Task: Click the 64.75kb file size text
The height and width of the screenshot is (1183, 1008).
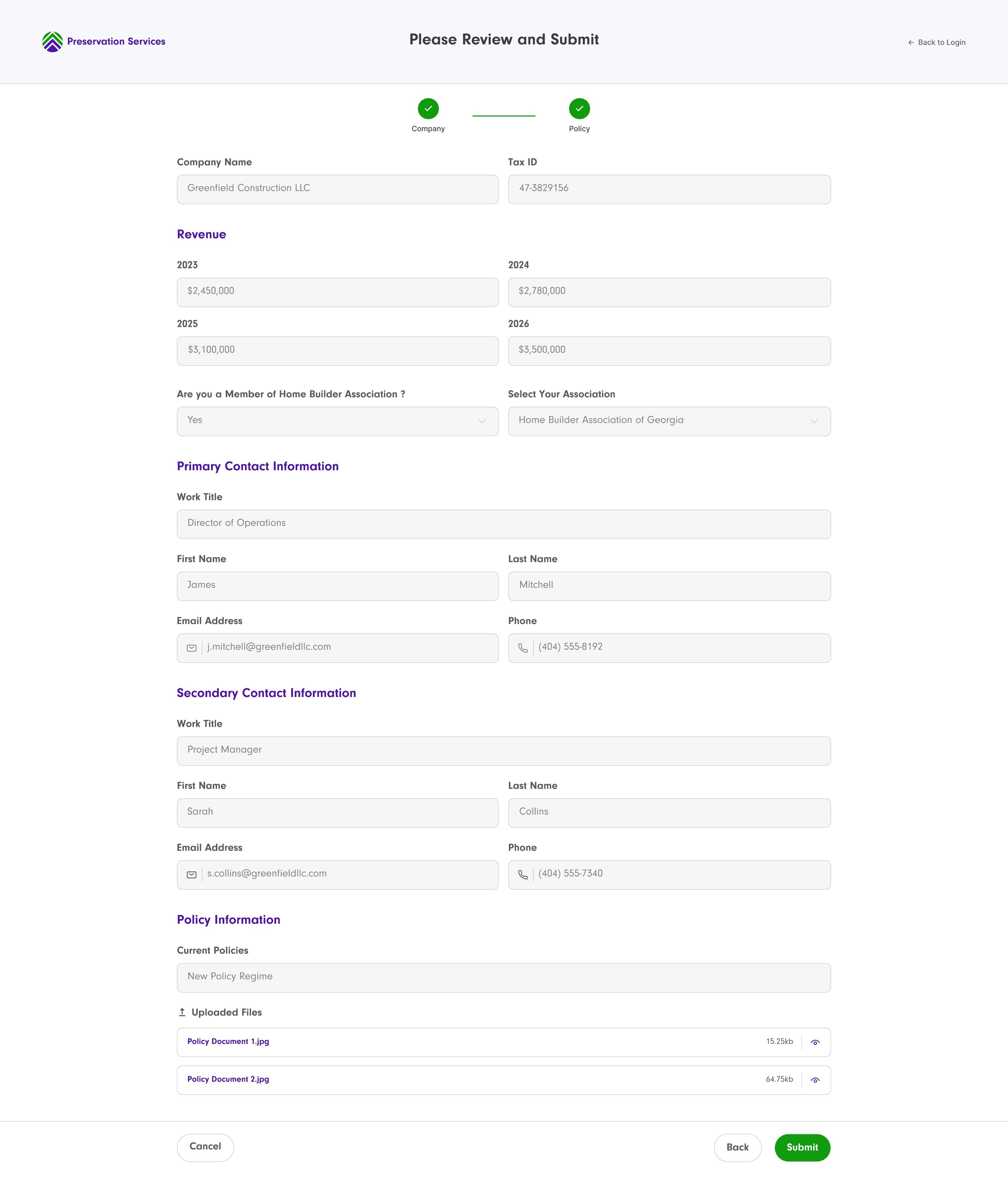Action: point(779,1079)
